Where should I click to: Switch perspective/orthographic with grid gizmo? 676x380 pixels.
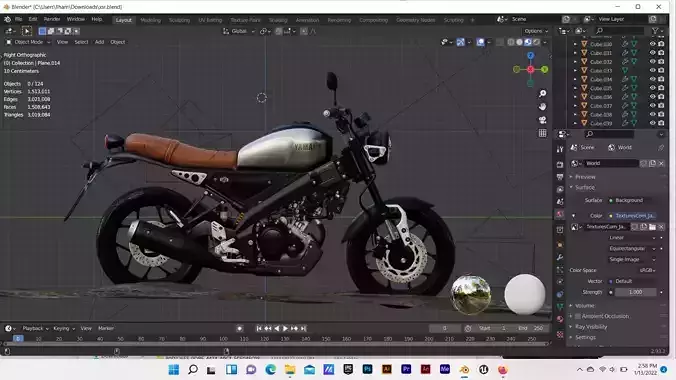coord(542,133)
